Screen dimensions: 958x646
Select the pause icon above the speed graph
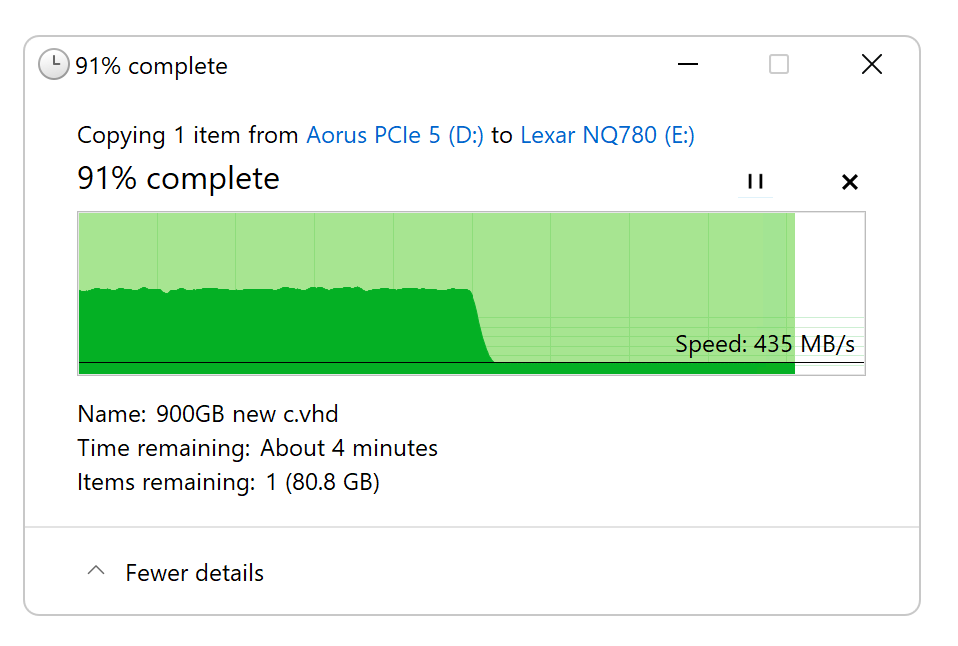point(755,182)
